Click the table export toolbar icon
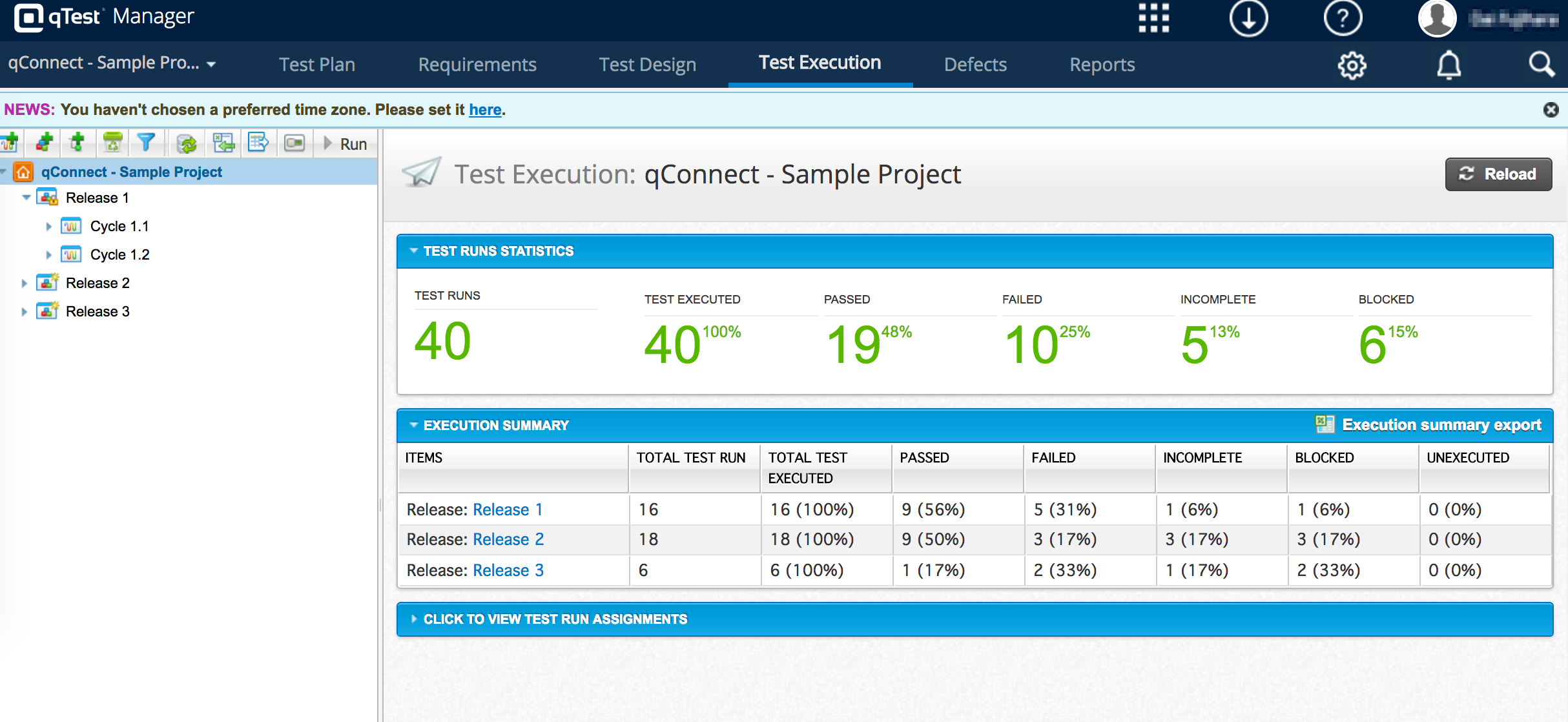Viewport: 1568px width, 722px height. 258,143
